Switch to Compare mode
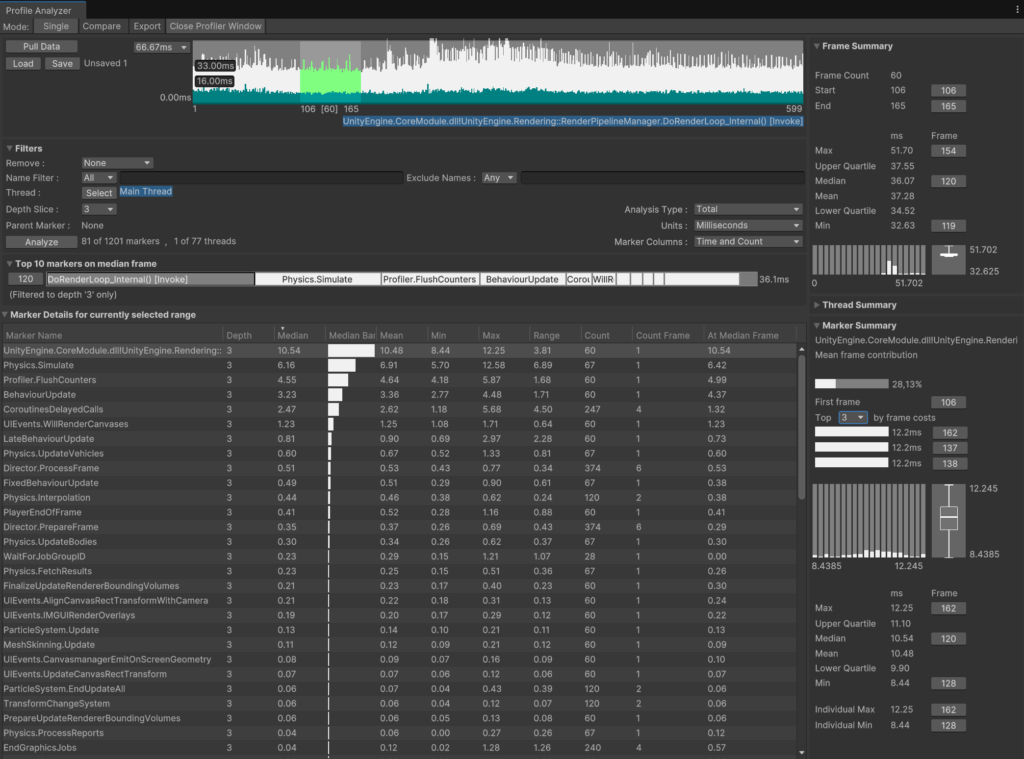This screenshot has height=759, width=1024. pyautogui.click(x=101, y=26)
